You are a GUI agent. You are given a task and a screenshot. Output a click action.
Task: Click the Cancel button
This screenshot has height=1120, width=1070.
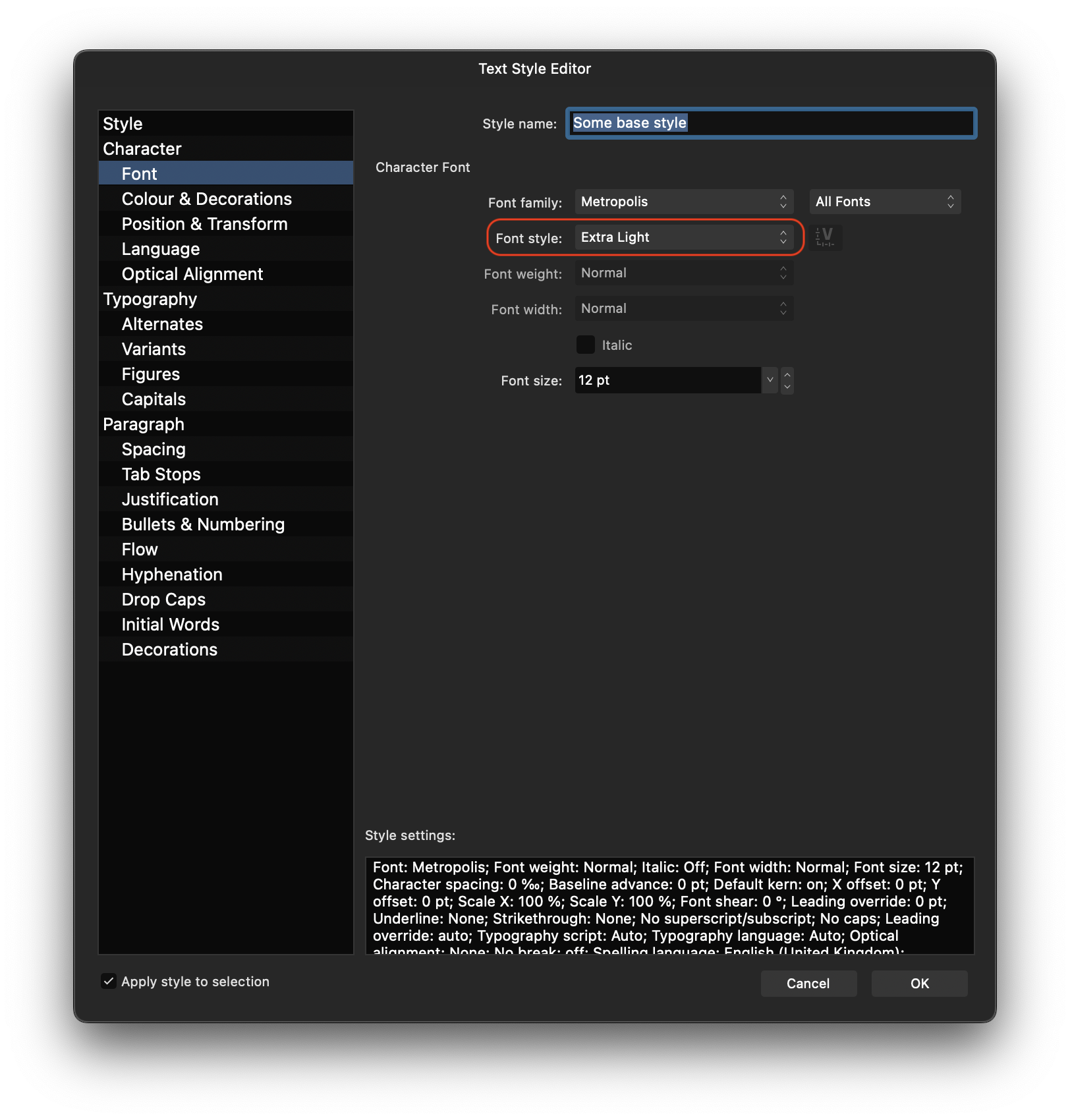808,983
